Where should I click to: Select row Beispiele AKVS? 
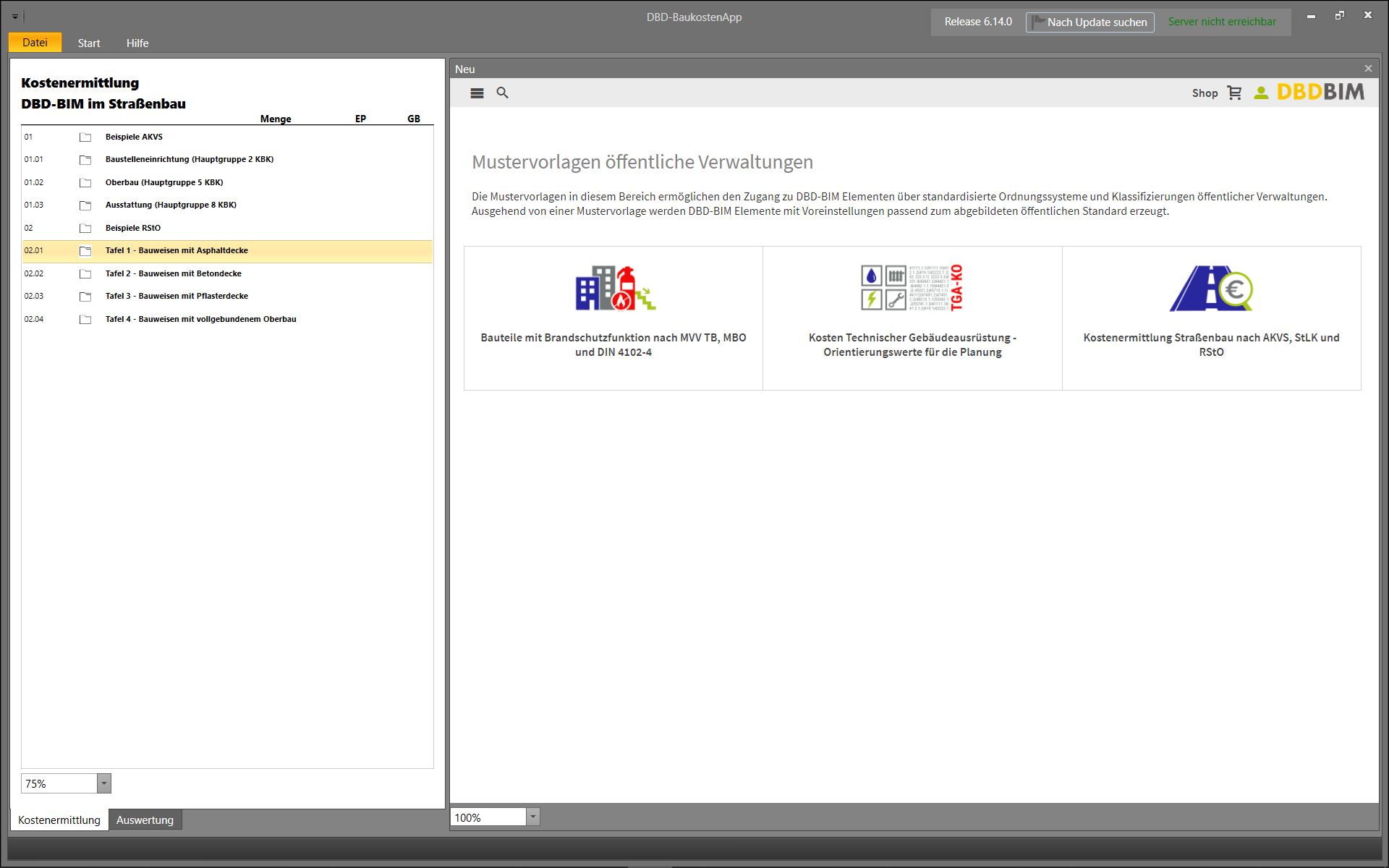[228, 137]
